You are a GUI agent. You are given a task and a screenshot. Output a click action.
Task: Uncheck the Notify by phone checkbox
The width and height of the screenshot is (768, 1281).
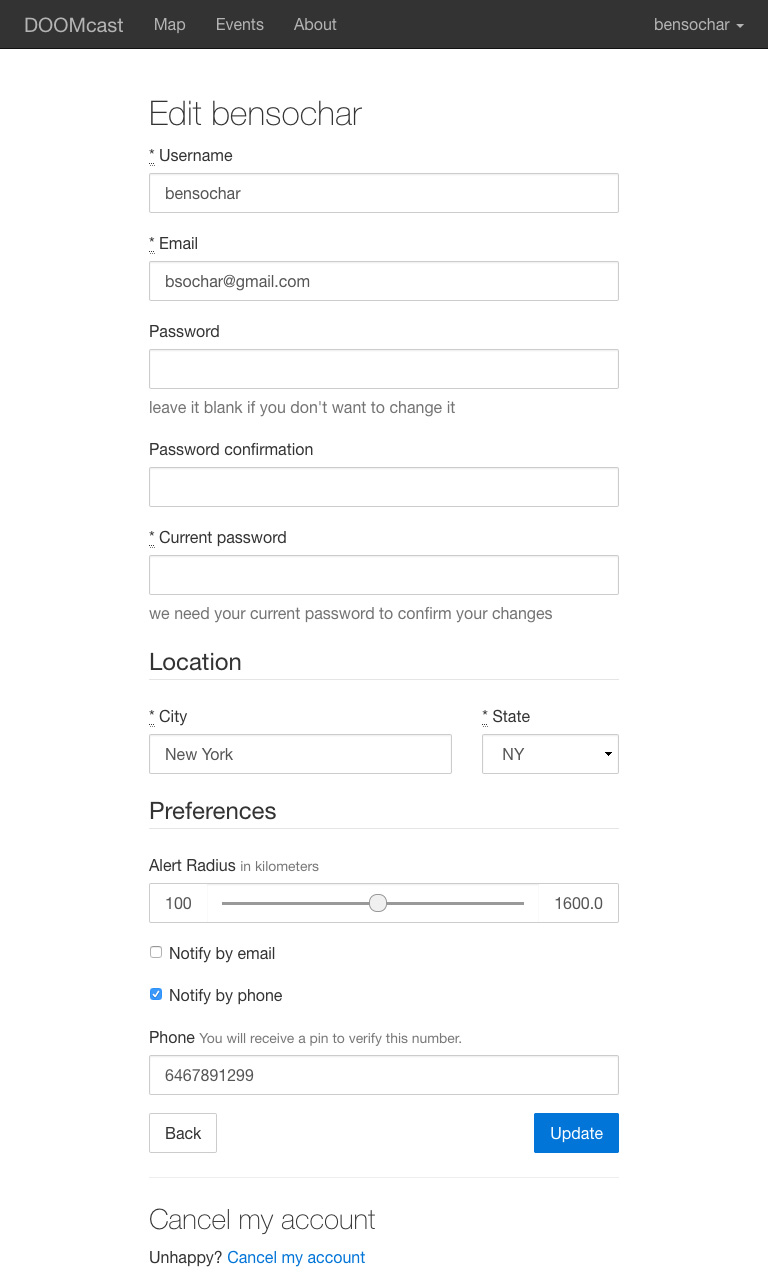coord(156,994)
